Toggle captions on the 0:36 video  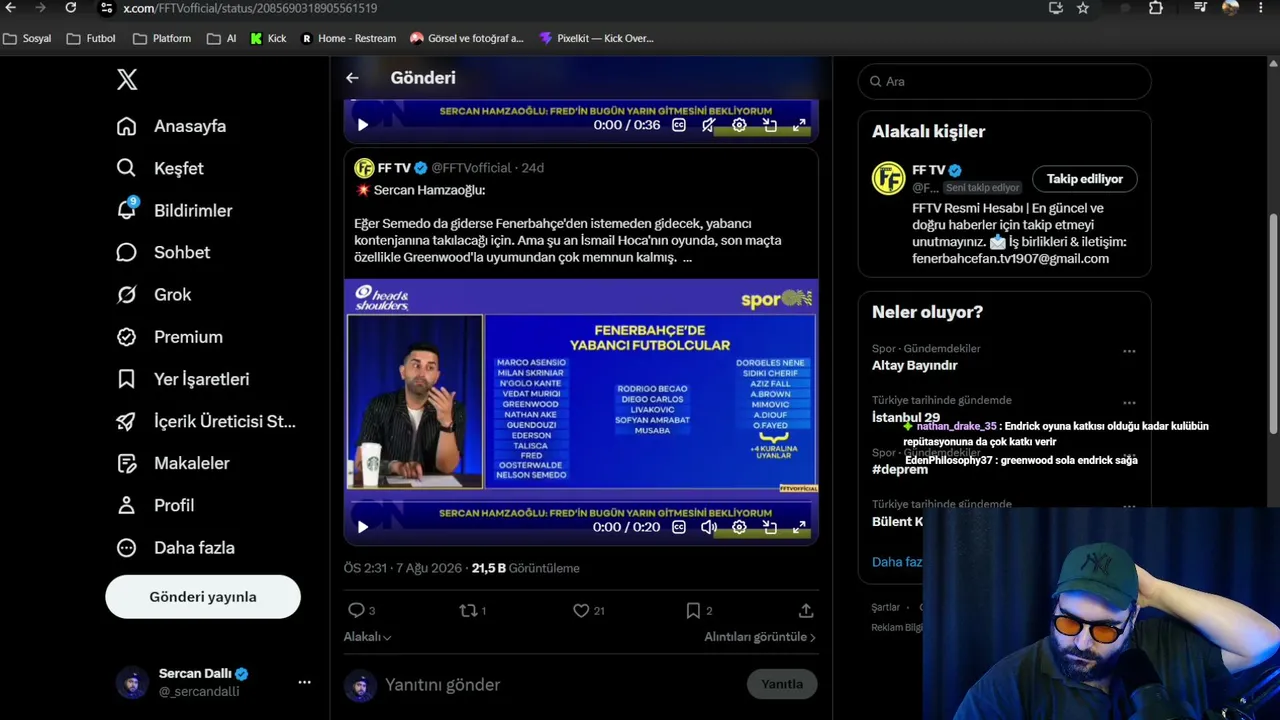click(679, 125)
